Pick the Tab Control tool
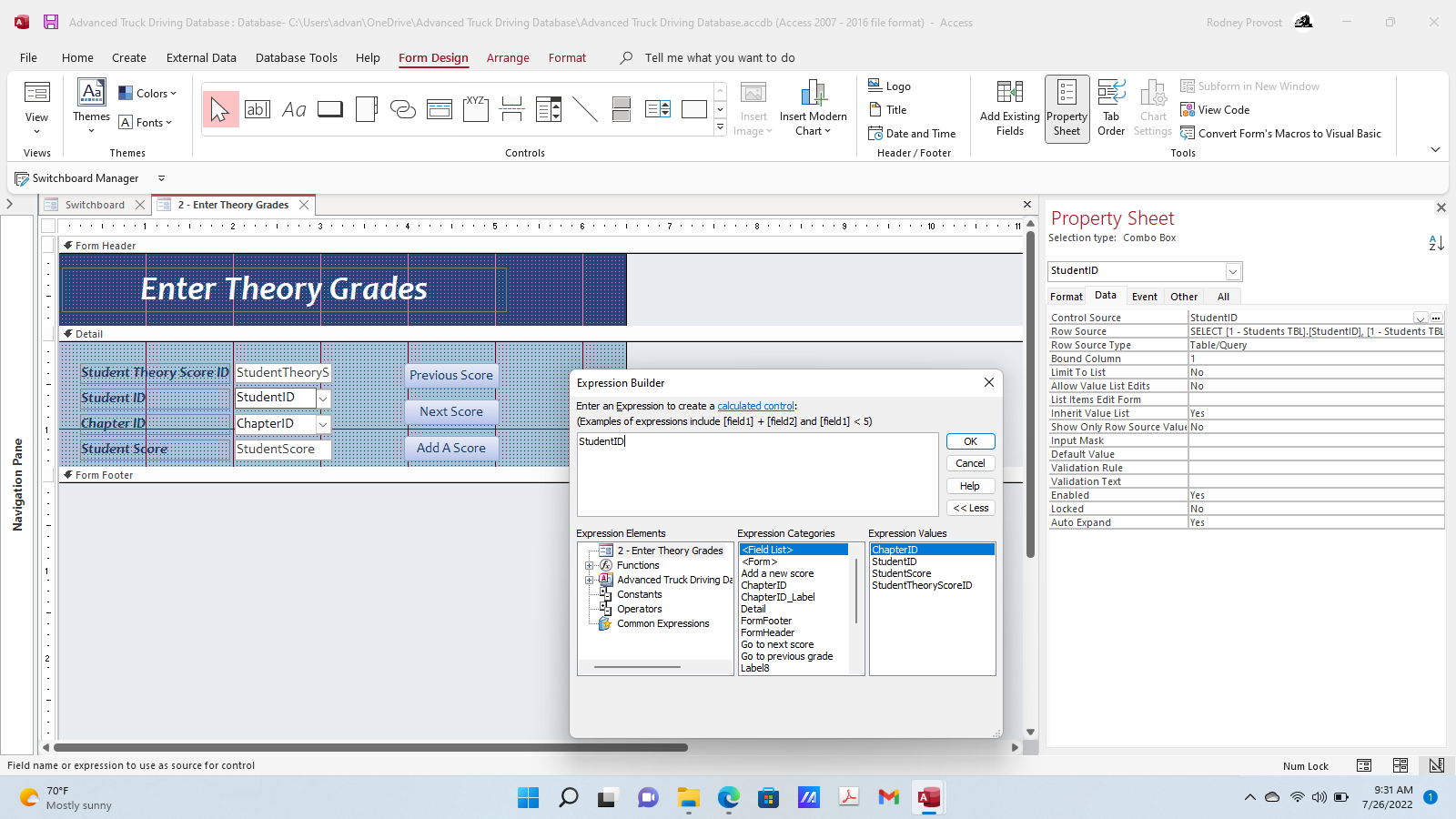Screen dimensions: 1456x819 367,109
